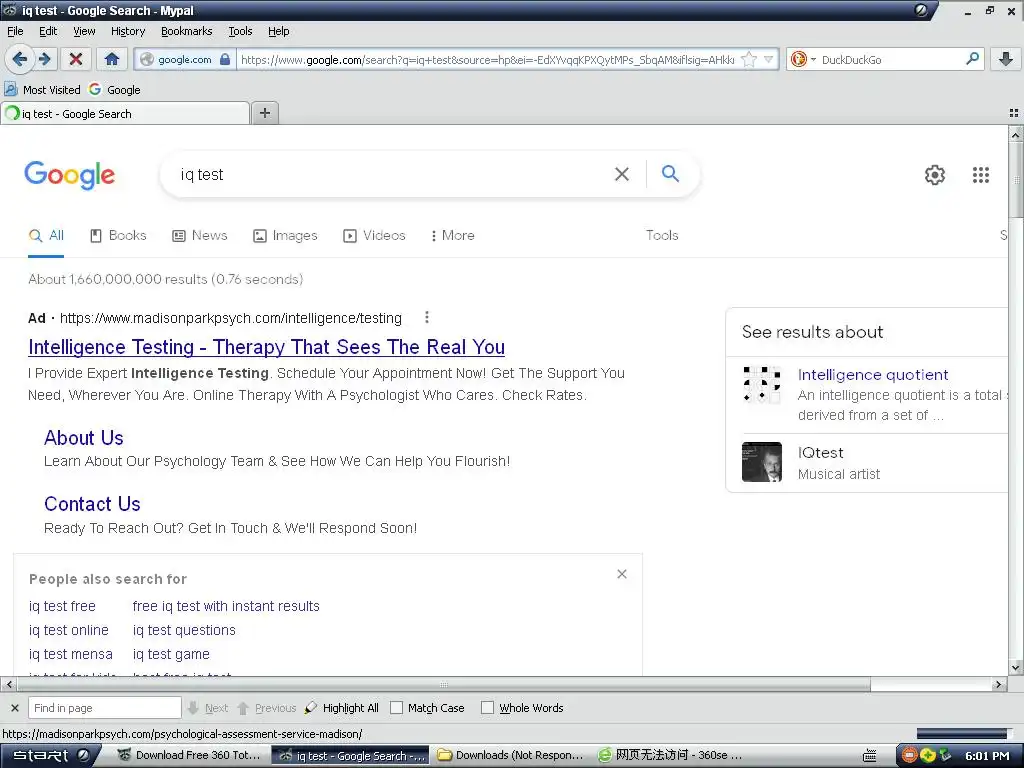
Task: Open the ad's three-dot options menu
Action: (x=426, y=317)
